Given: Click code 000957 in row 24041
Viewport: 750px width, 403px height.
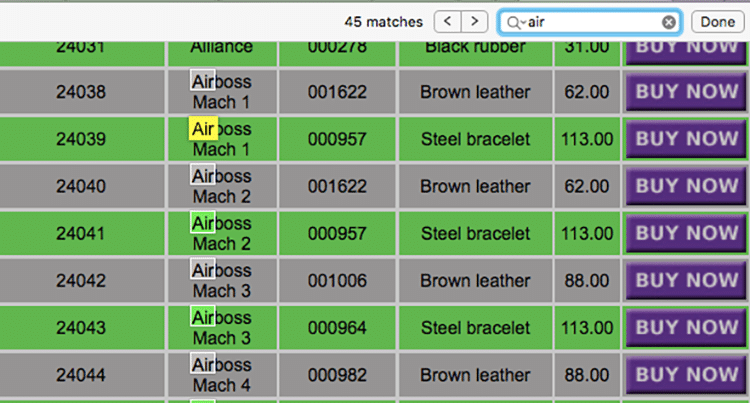Looking at the screenshot, I should [x=337, y=233].
